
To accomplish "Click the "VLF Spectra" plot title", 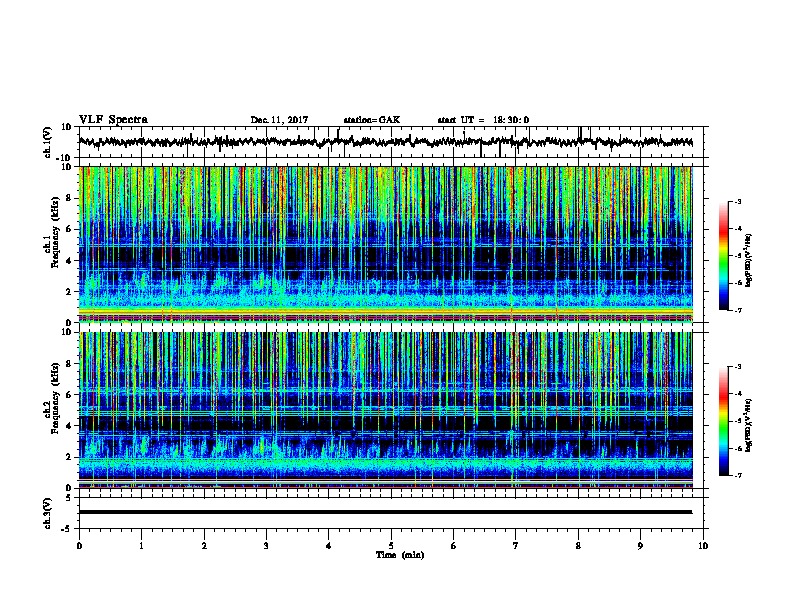I will click(x=113, y=120).
